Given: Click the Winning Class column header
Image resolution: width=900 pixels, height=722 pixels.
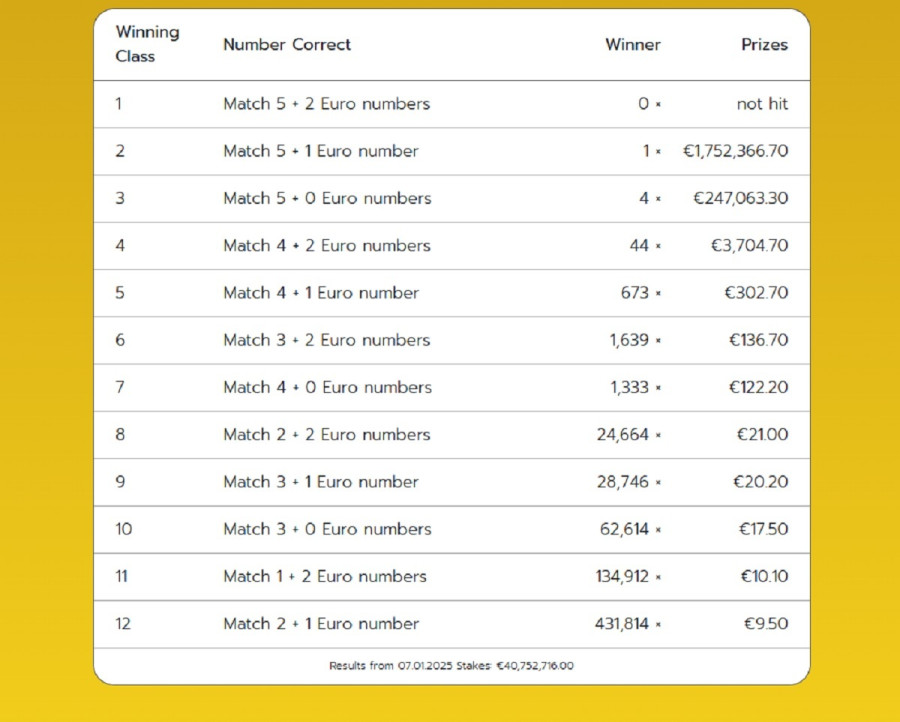Looking at the screenshot, I should [147, 44].
